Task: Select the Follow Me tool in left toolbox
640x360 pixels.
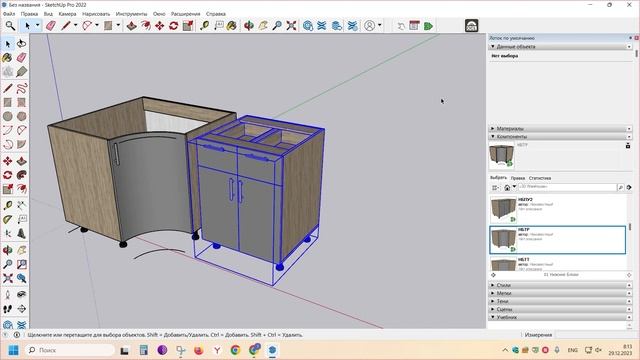Action: [22, 175]
